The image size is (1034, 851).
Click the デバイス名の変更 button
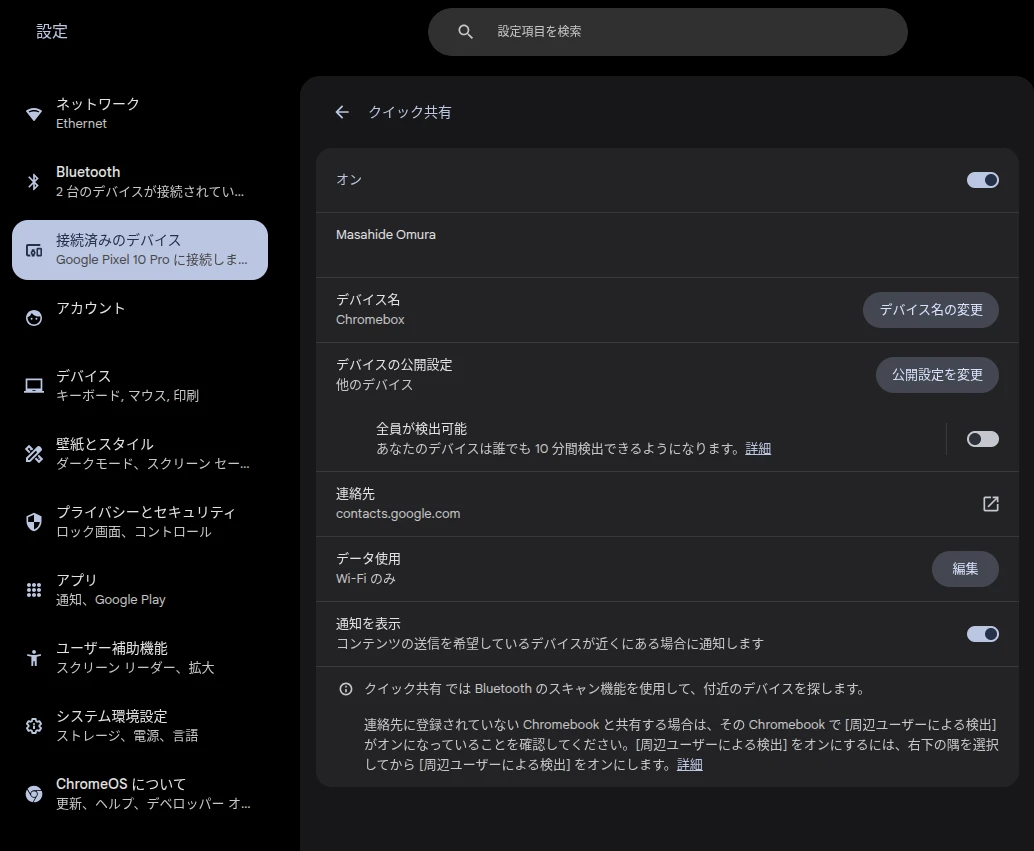coord(930,310)
